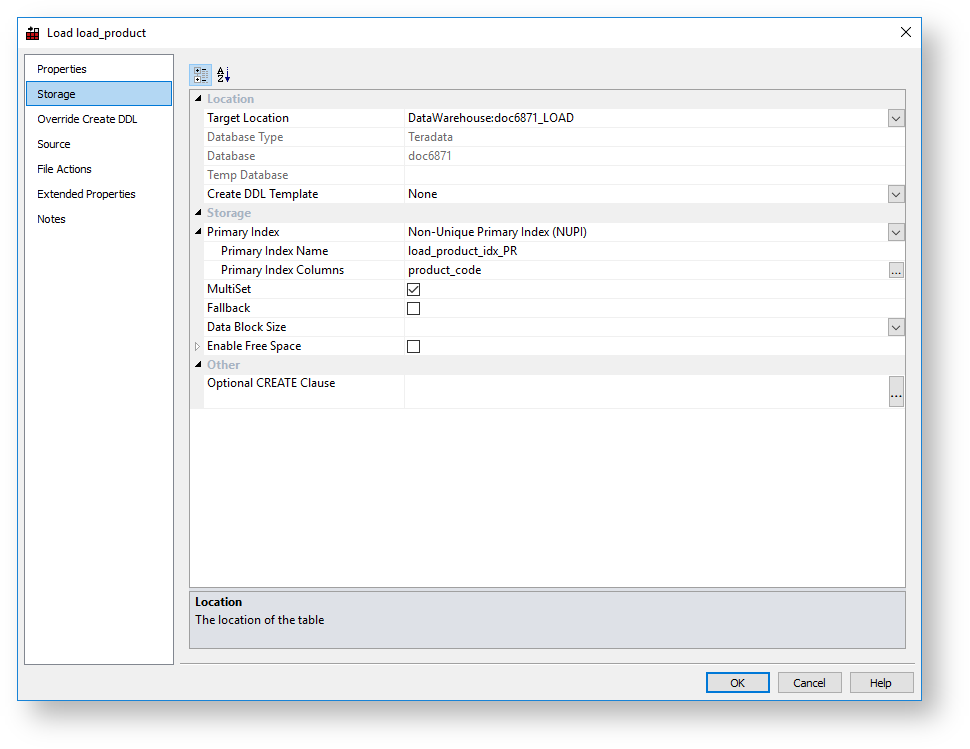970x749 pixels.
Task: Click the doc6871 database value
Action: click(429, 156)
